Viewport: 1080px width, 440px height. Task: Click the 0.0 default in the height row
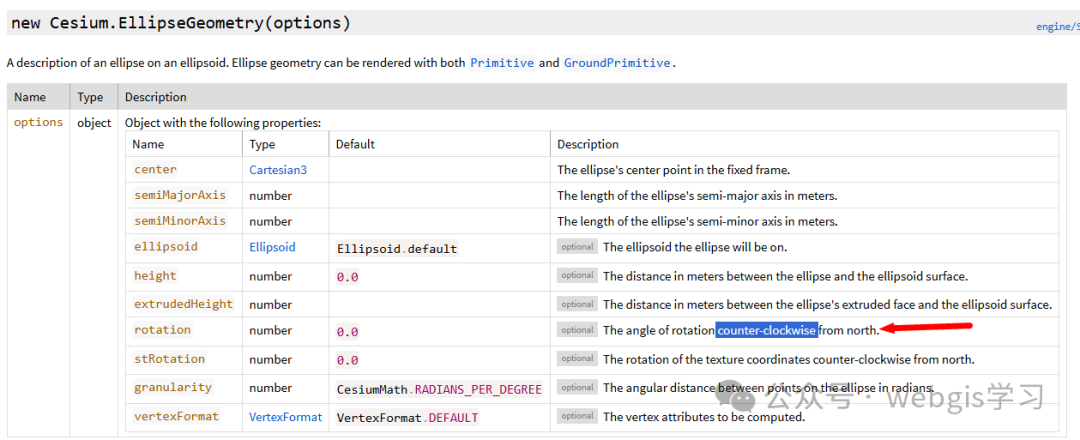point(347,277)
